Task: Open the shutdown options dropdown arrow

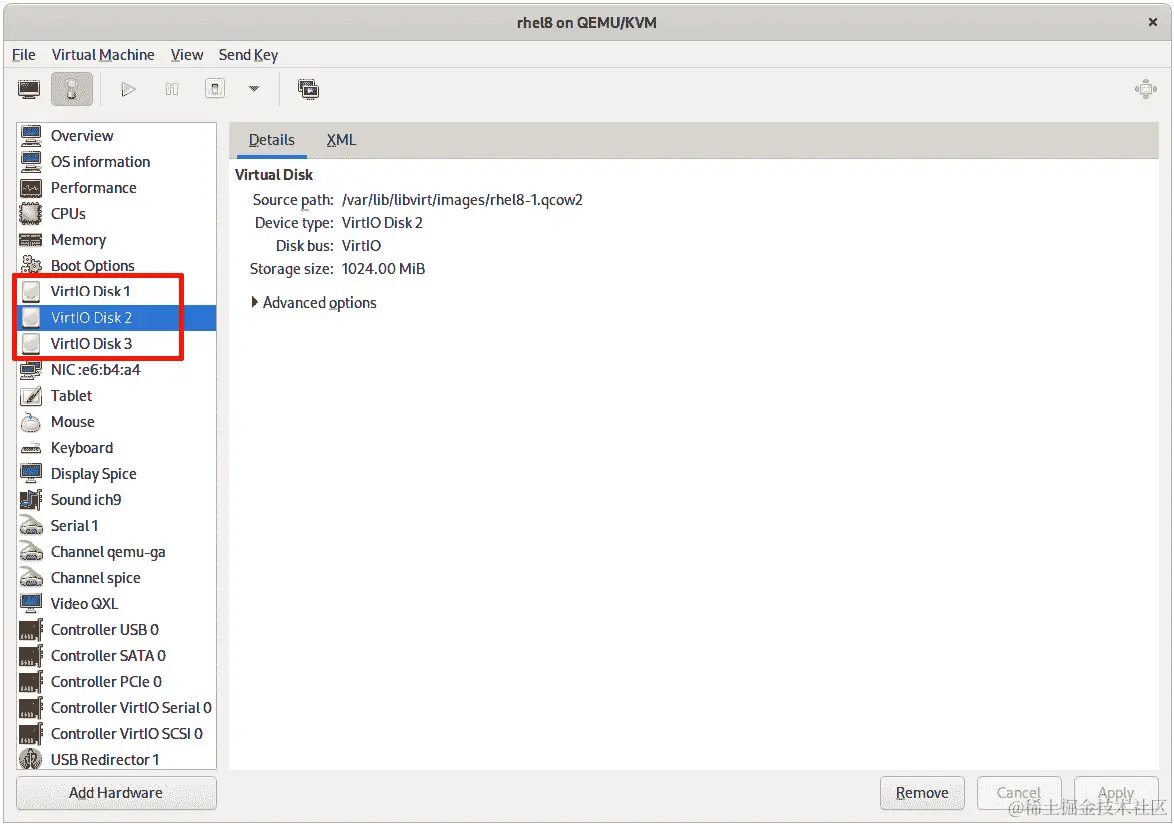Action: [x=254, y=89]
